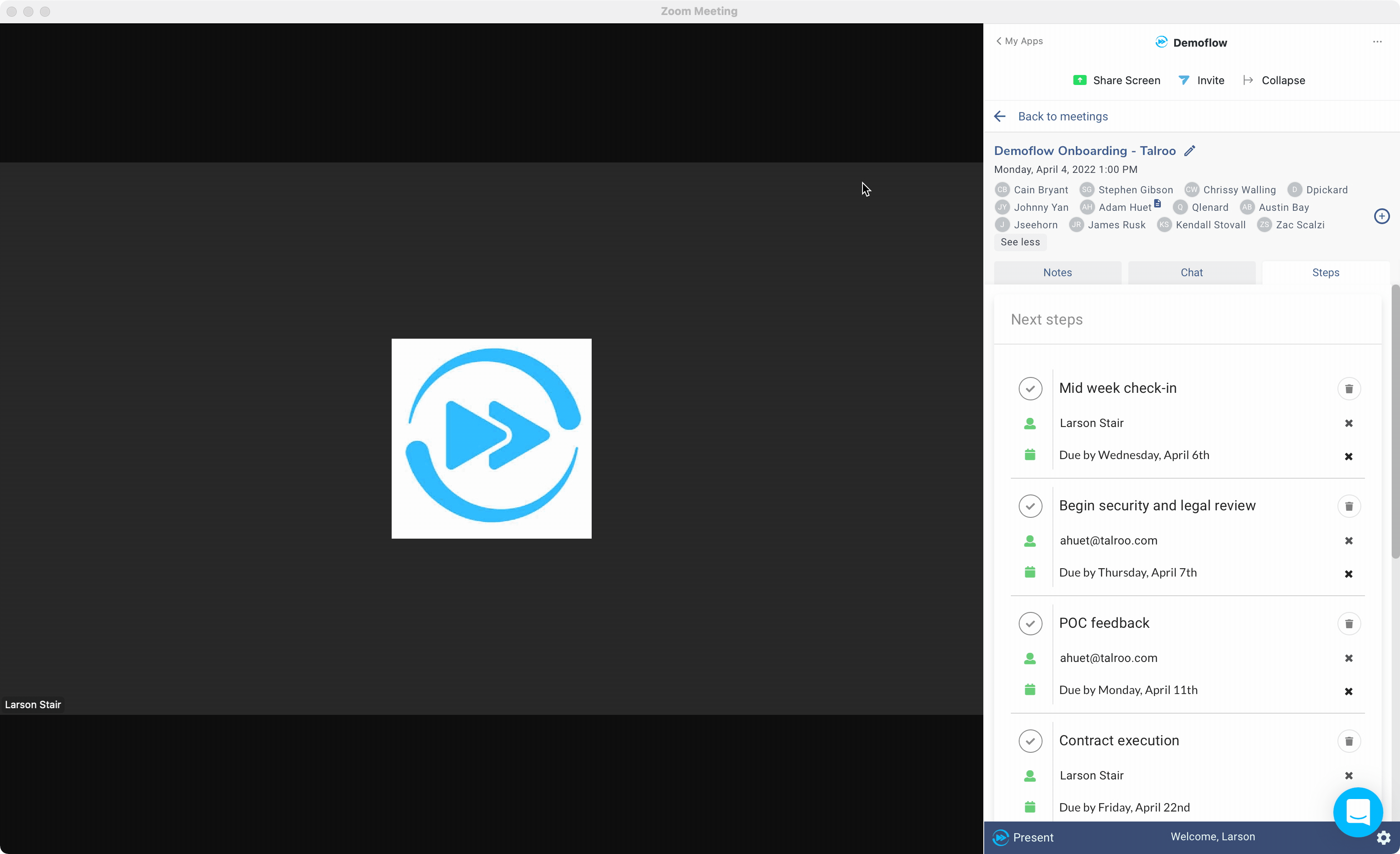Select attendee Adam Huet
Screen dimensions: 1400x854
click(x=1116, y=207)
